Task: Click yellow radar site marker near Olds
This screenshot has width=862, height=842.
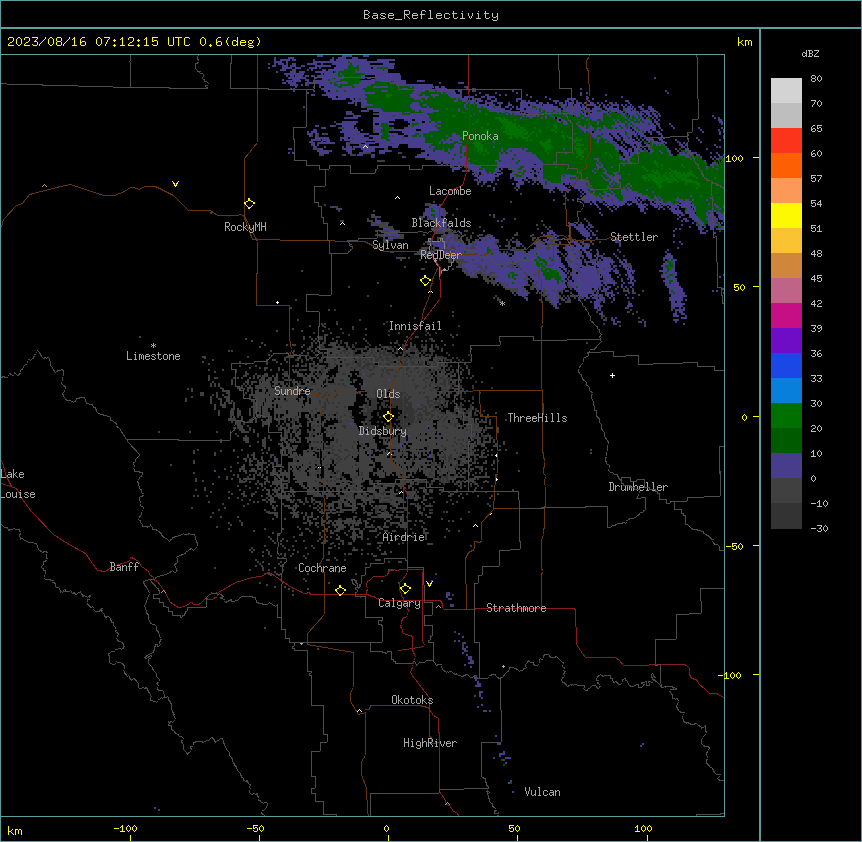Action: tap(388, 416)
